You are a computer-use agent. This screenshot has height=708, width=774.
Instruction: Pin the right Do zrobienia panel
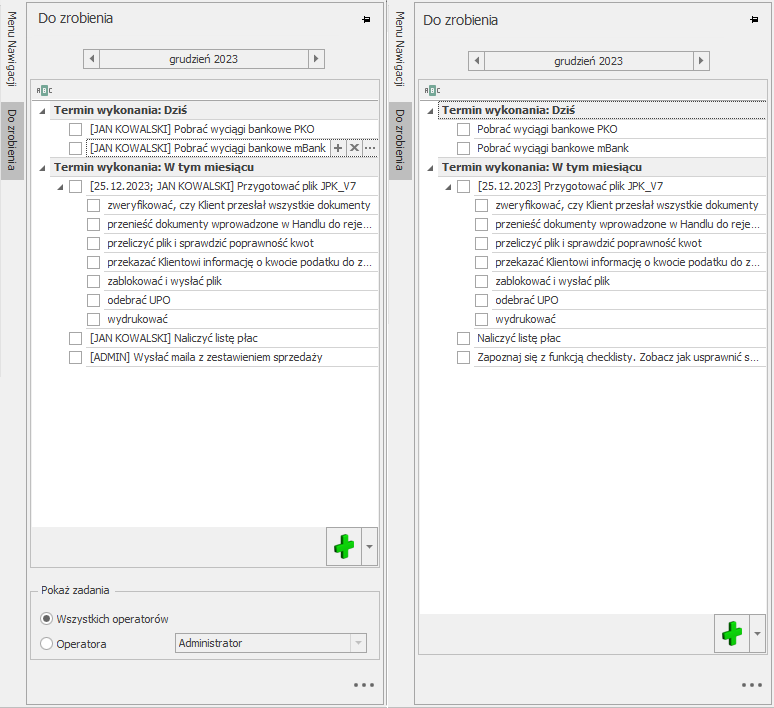(x=754, y=20)
